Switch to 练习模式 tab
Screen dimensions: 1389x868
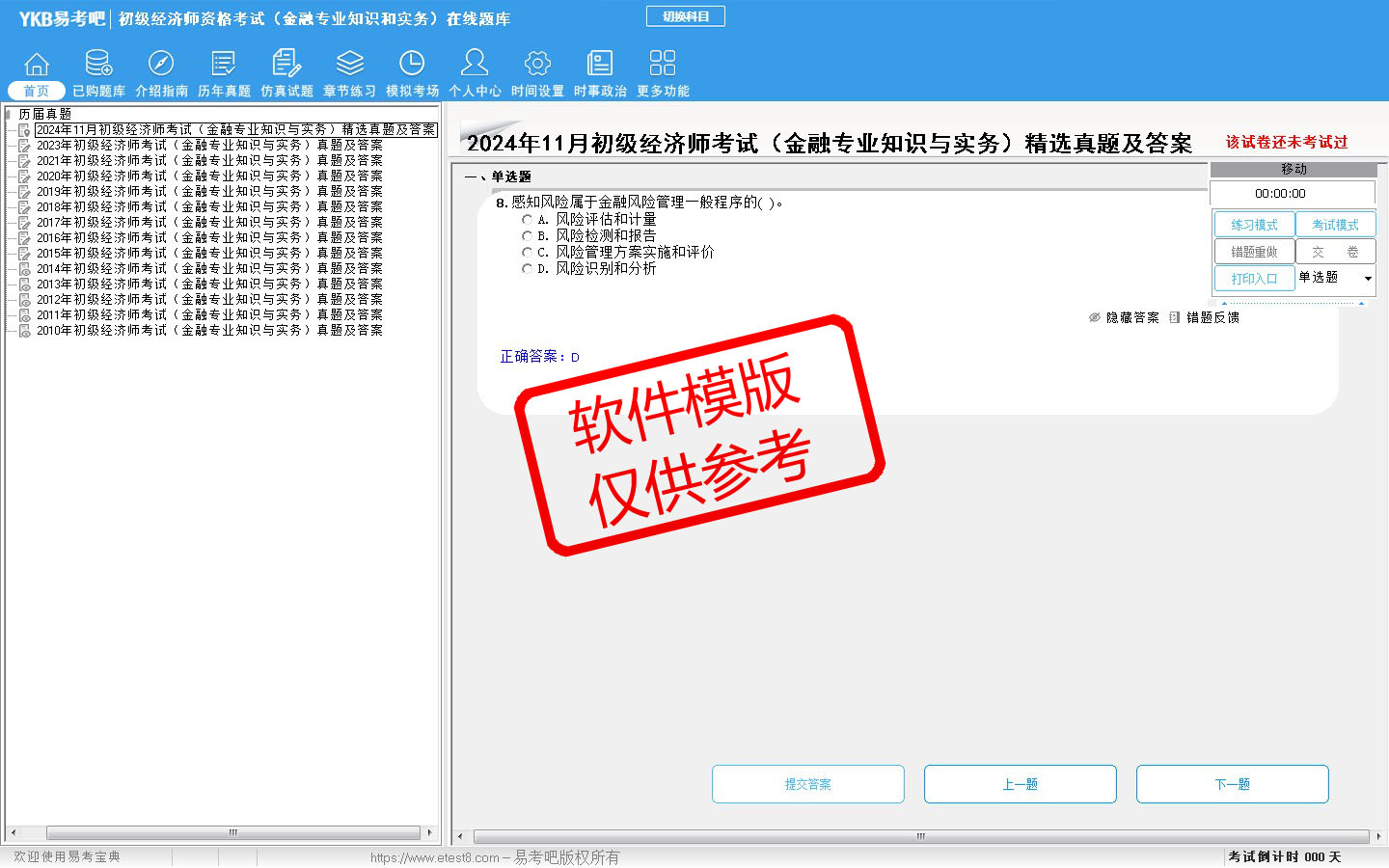pyautogui.click(x=1254, y=225)
